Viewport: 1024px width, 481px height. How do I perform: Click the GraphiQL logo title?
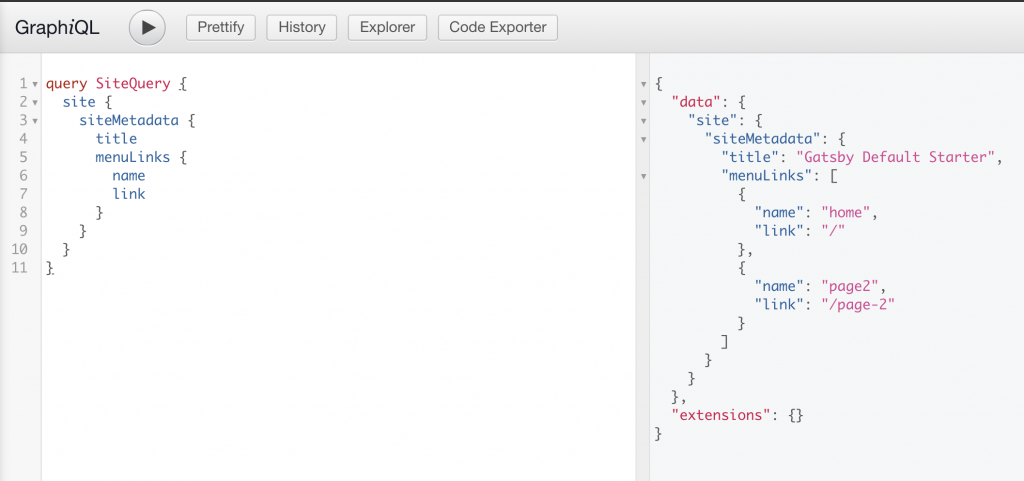[57, 27]
